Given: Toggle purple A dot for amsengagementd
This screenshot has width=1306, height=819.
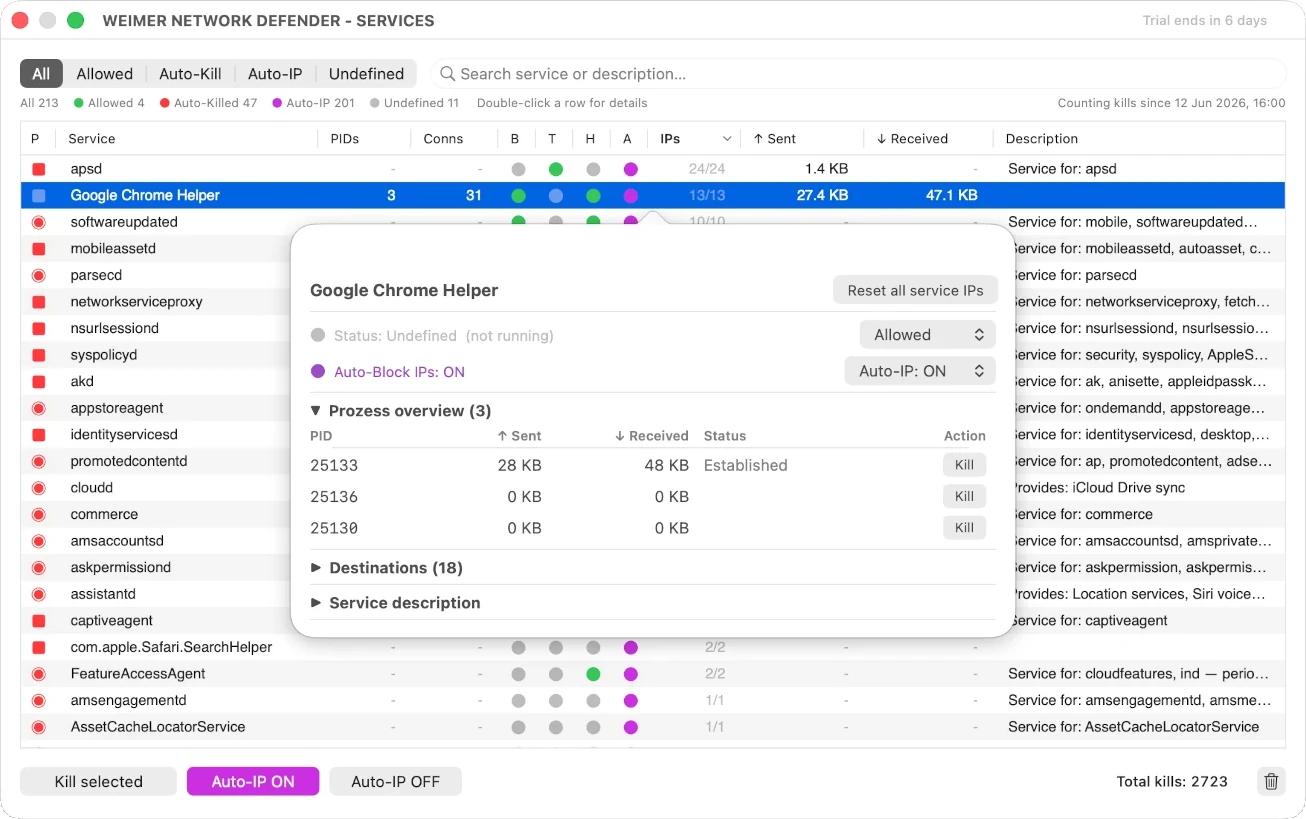Looking at the screenshot, I should coord(630,701).
